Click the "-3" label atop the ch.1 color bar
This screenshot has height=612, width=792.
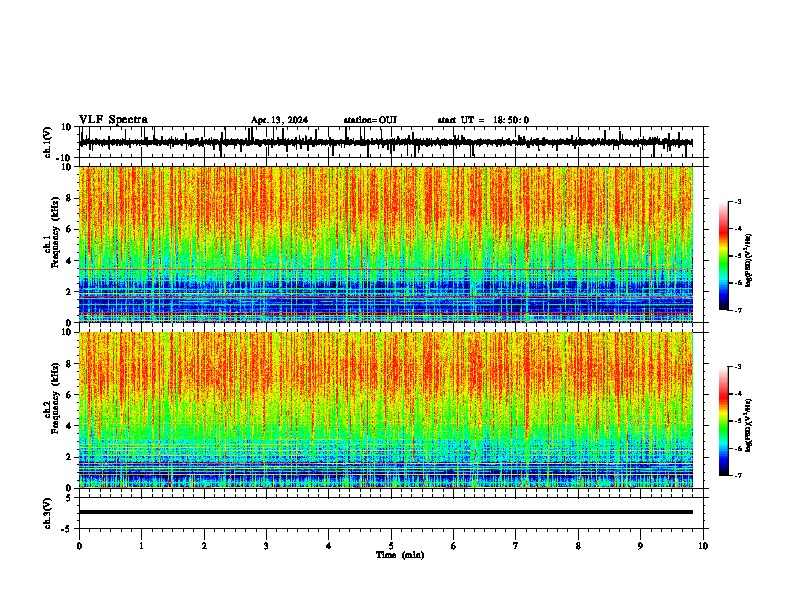coord(737,201)
